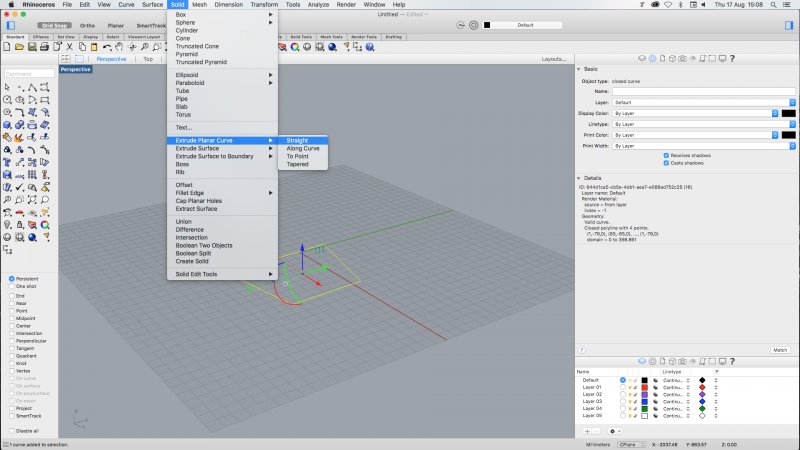This screenshot has width=800, height=450.
Task: Open the CPlane dropdown in the status bar
Action: click(x=631, y=445)
